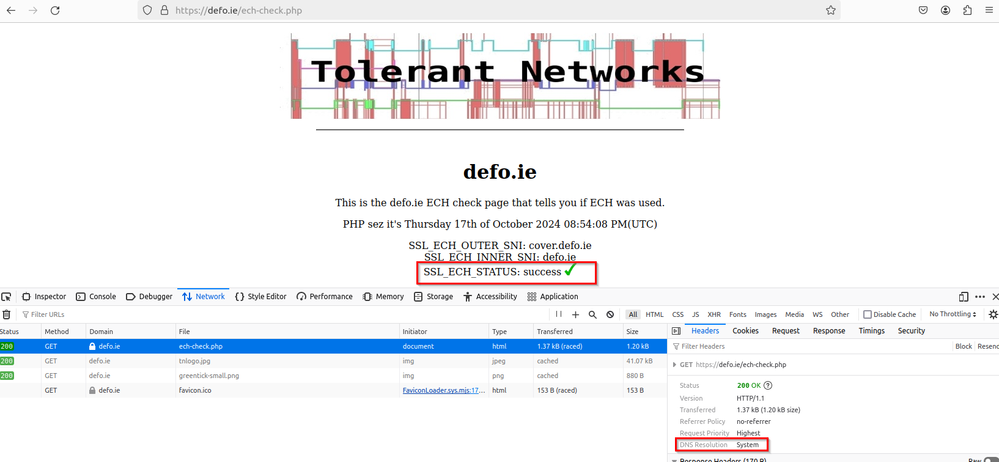Filter requests by Fonts
999x462 pixels.
[738, 315]
